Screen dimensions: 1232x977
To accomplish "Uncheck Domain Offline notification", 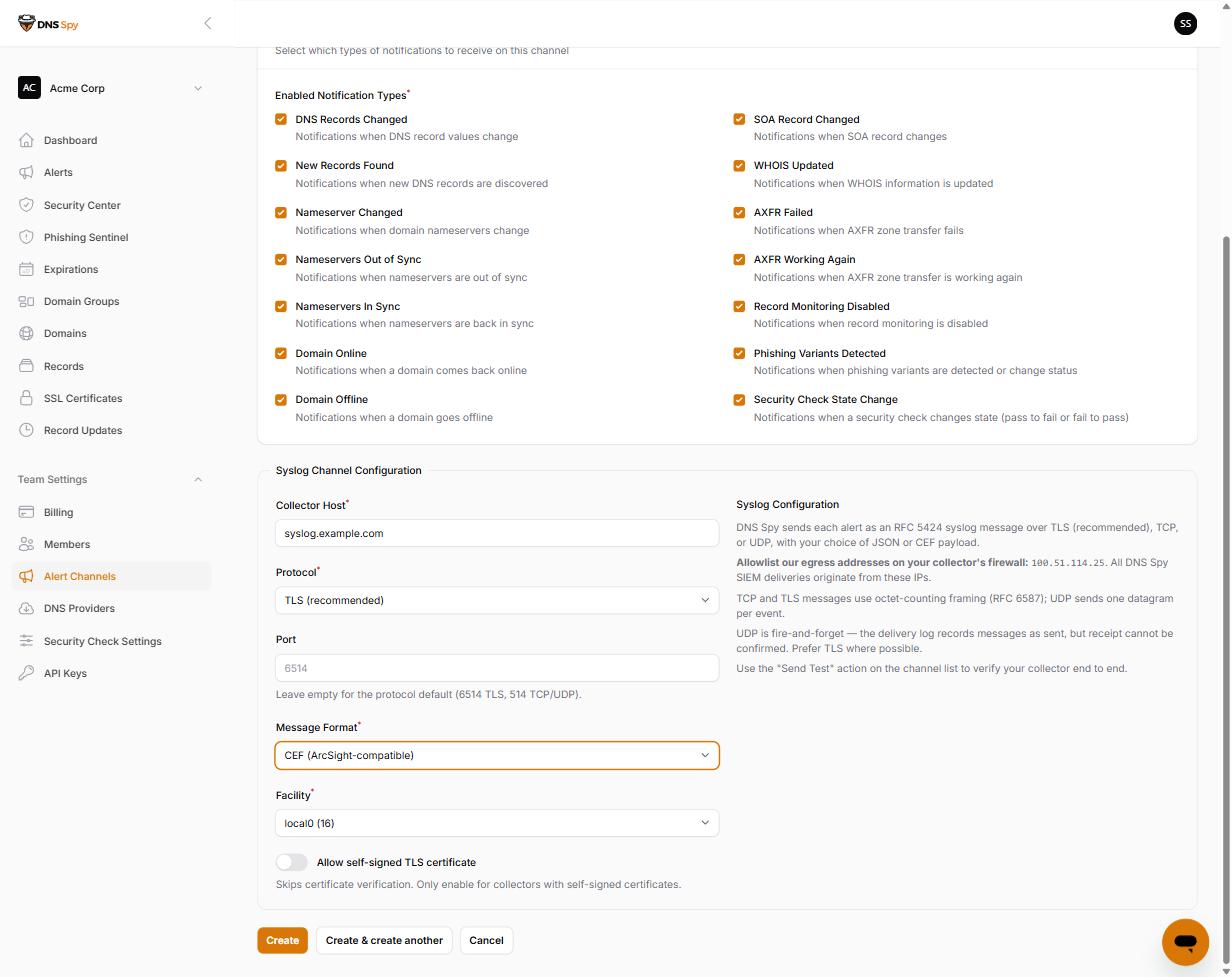I will point(281,399).
